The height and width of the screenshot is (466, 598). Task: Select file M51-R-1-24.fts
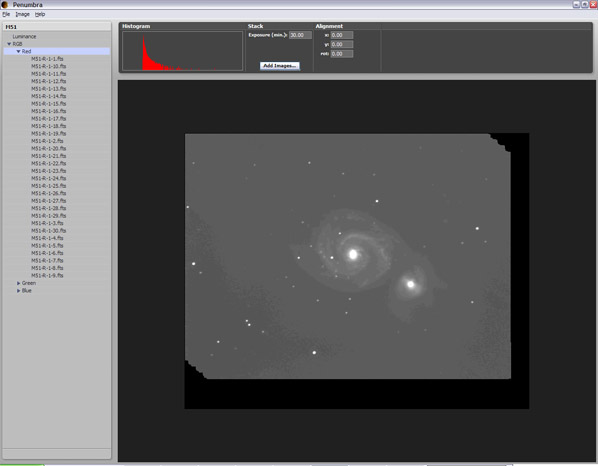pos(48,178)
